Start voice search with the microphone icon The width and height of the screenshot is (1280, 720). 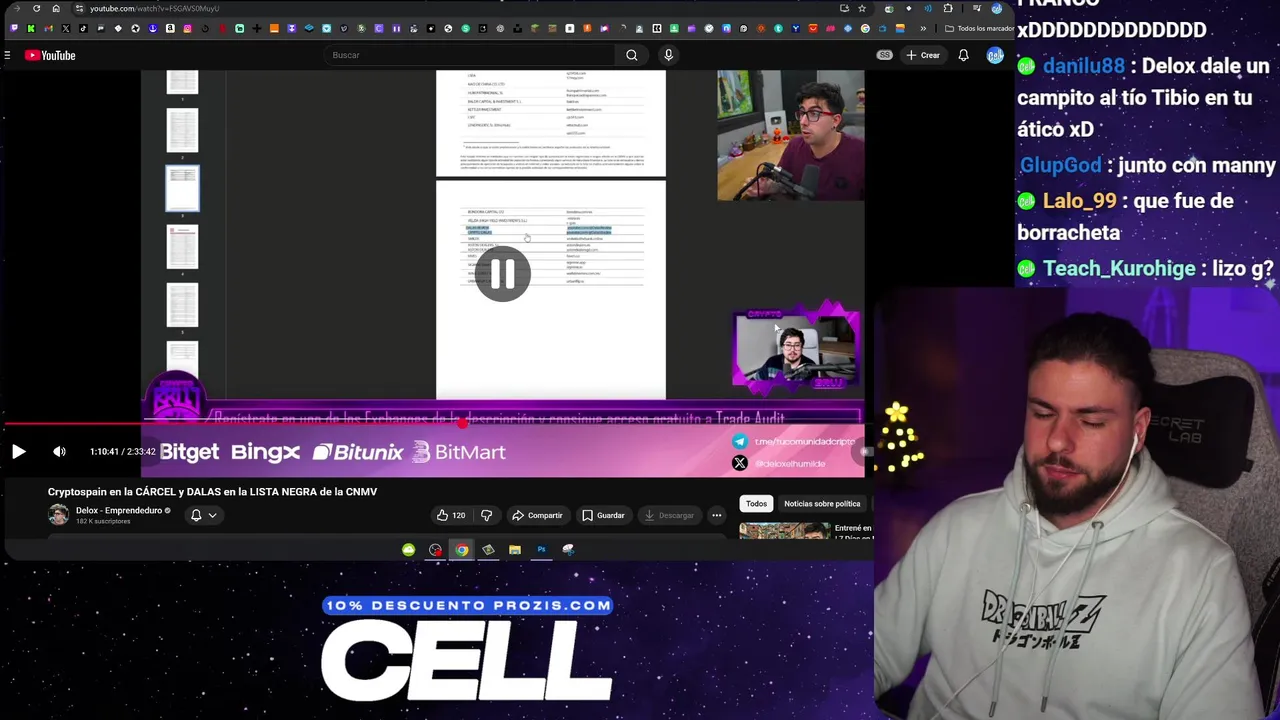[668, 55]
